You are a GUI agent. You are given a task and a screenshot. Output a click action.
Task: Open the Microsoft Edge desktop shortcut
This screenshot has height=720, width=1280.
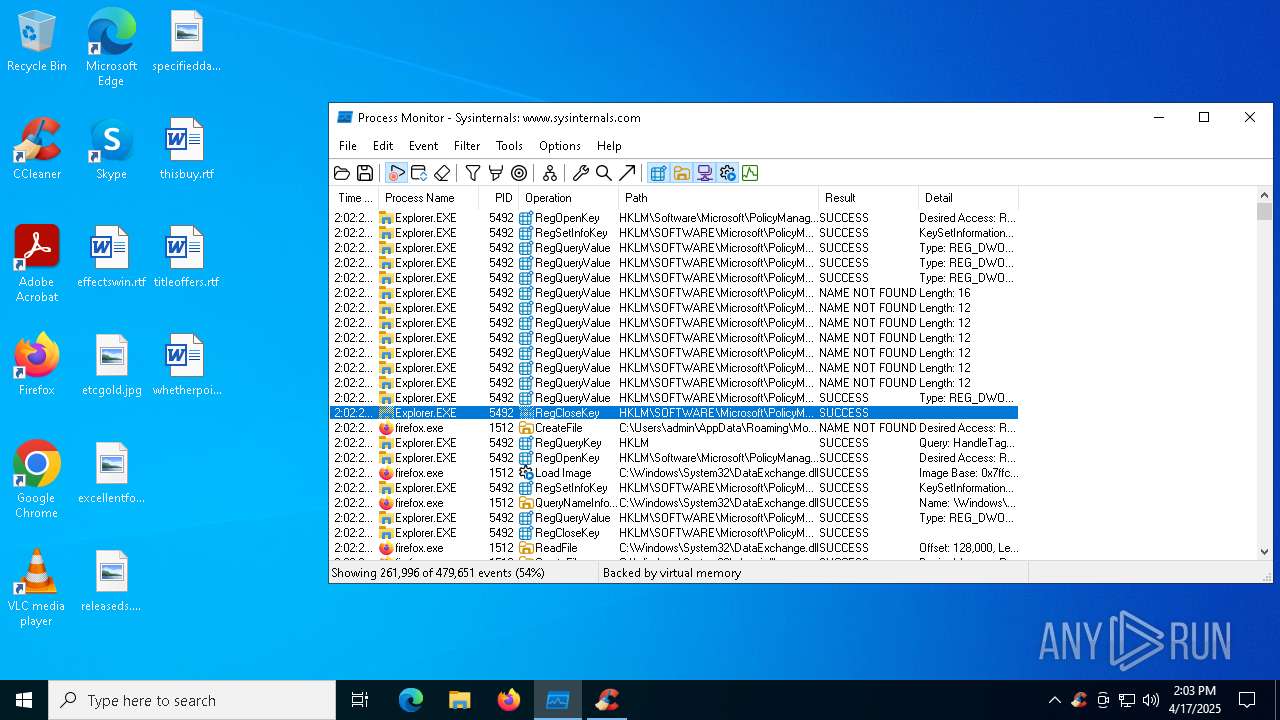[x=111, y=48]
